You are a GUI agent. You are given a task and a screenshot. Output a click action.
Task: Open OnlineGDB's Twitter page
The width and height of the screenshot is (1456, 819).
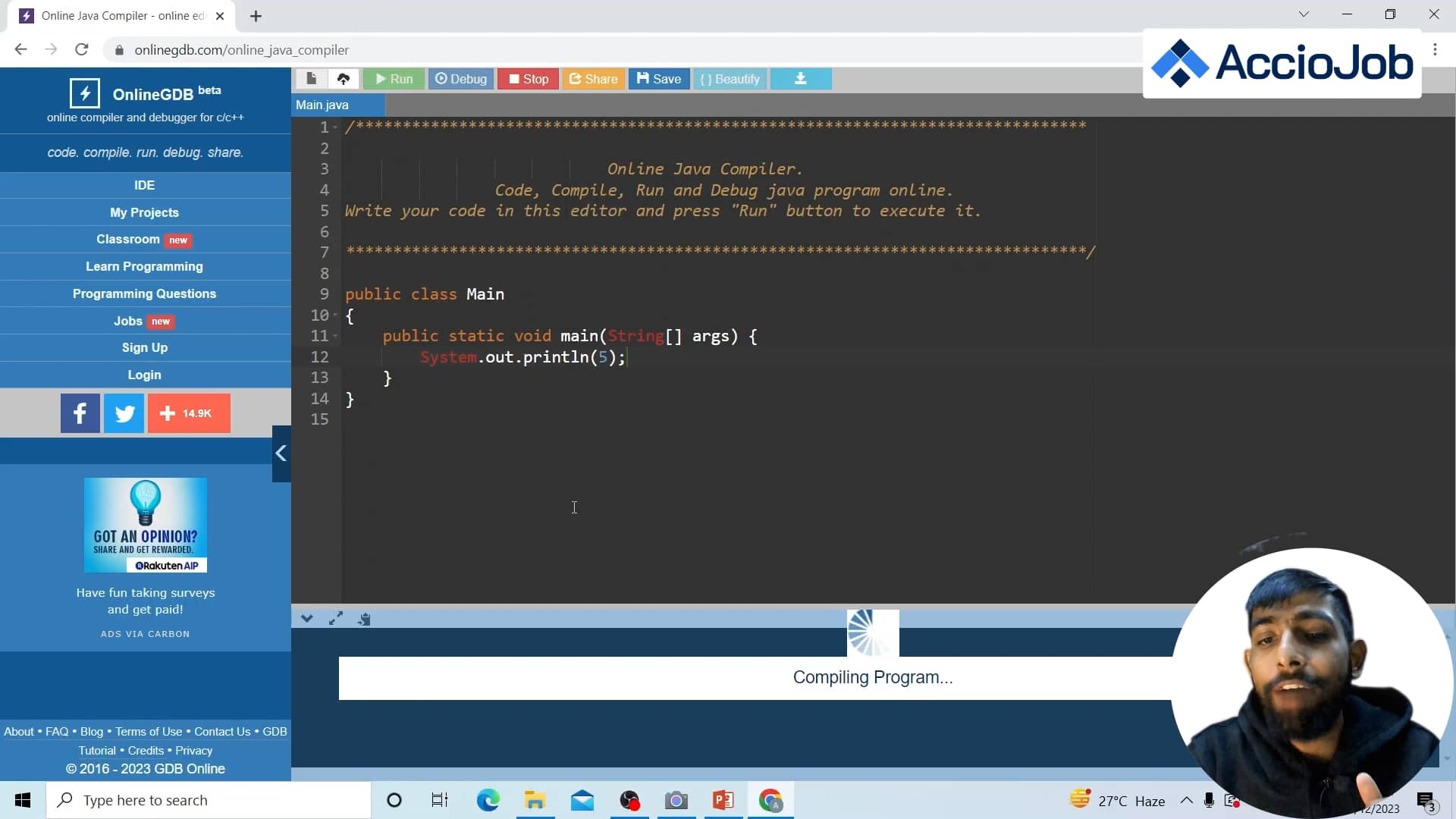124,413
